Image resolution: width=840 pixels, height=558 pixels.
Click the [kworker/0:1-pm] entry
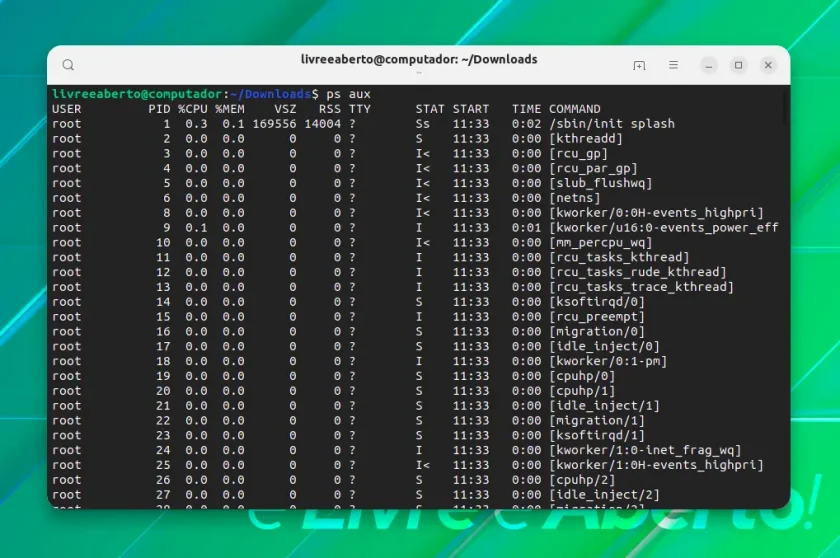pyautogui.click(x=608, y=361)
